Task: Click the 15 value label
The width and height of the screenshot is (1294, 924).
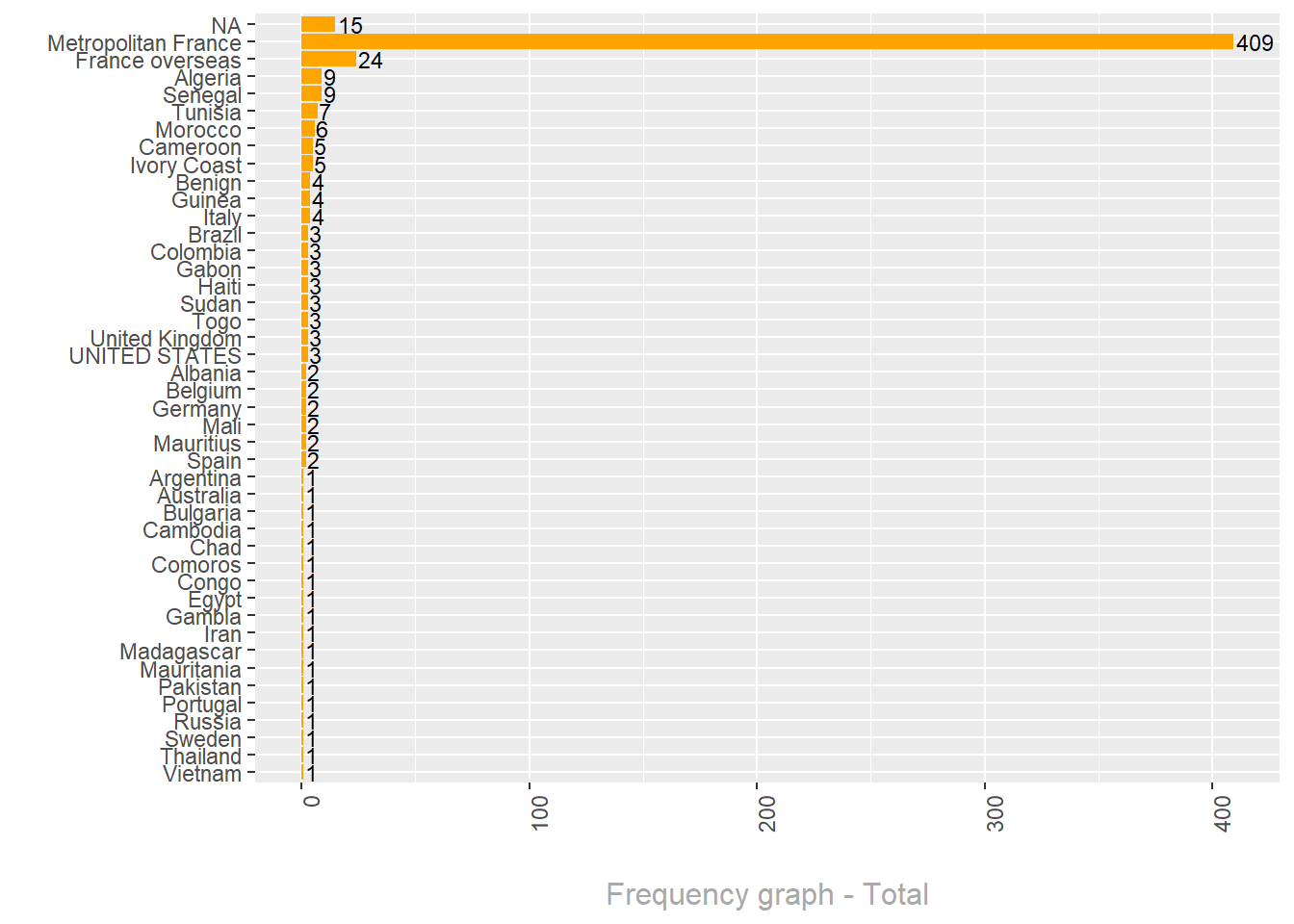Action: click(350, 26)
